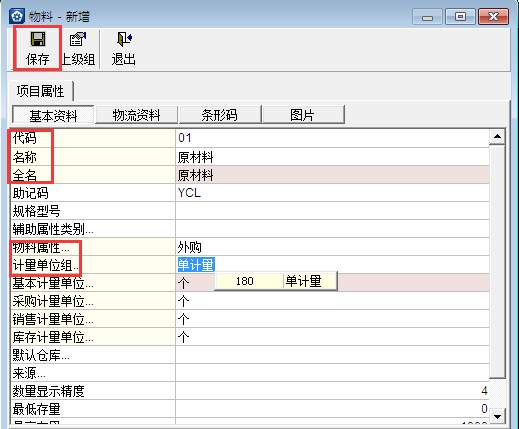The width and height of the screenshot is (519, 429).
Task: Click the 采购计量单位 label
Action: (53, 301)
